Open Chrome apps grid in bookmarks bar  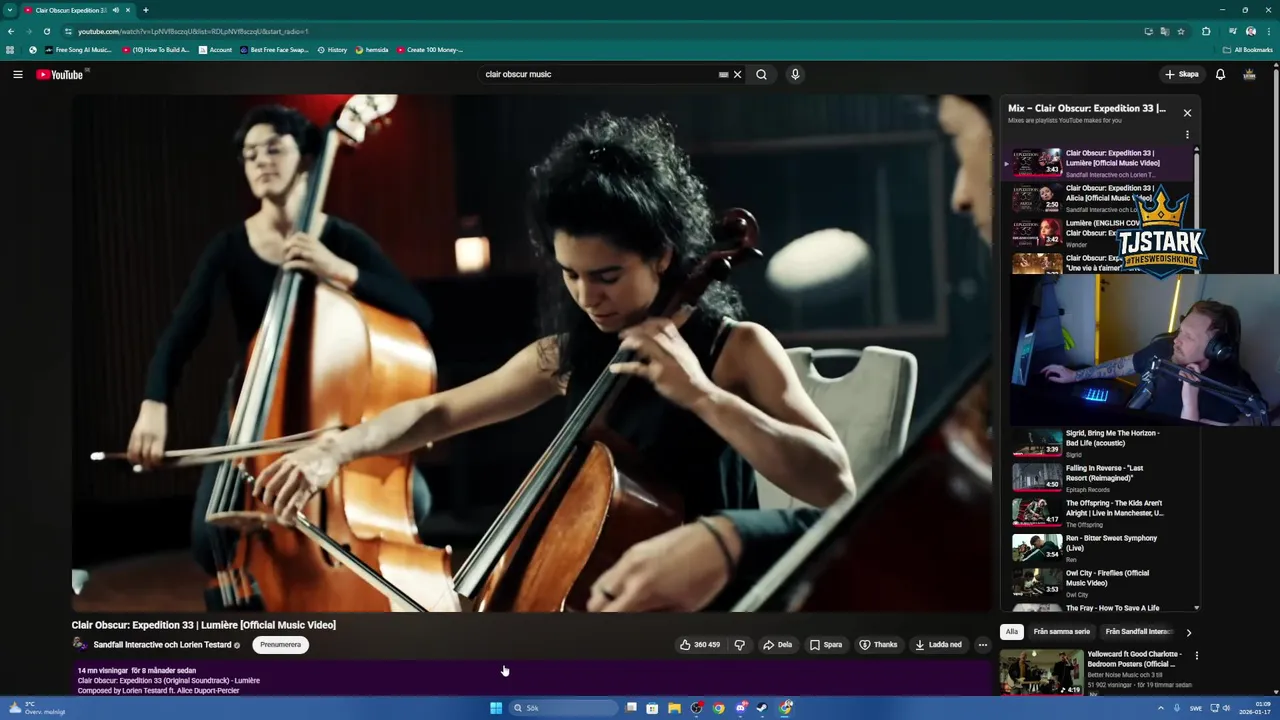10,50
